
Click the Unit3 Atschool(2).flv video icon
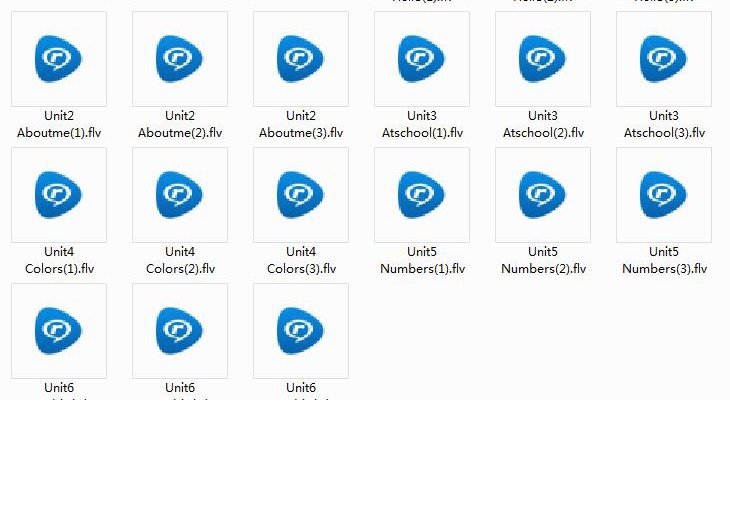click(543, 59)
